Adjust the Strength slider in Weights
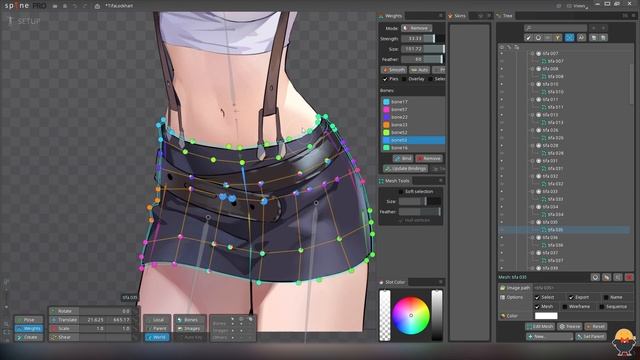 [422, 38]
